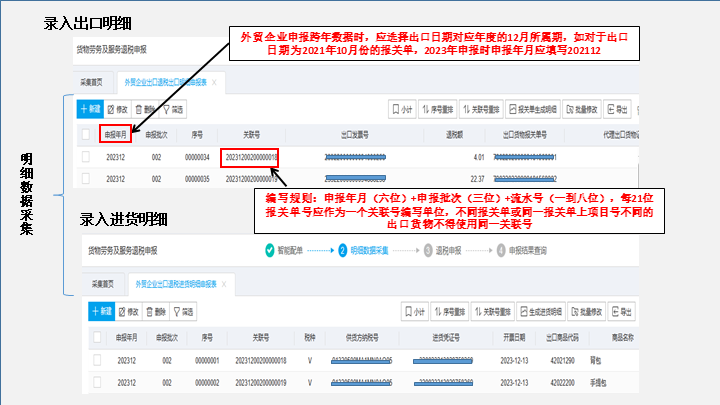The image size is (720, 405).
Task: Click product name cell 背包
Action: click(x=595, y=360)
